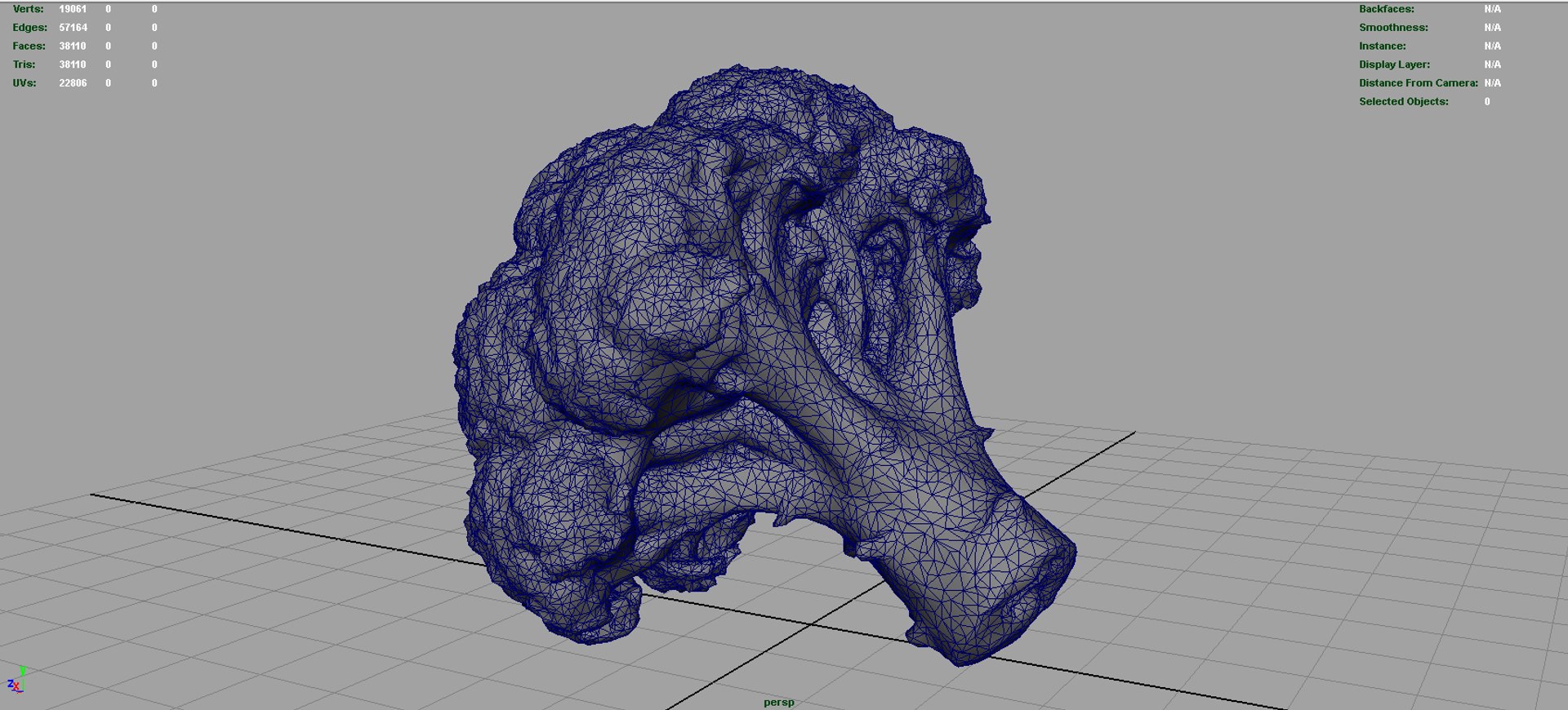Click the 'Backfaces:' label
Viewport: 1568px width, 710px height.
(1387, 9)
